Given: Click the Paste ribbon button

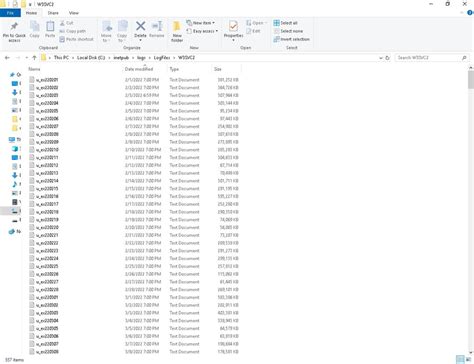Looking at the screenshot, I should pyautogui.click(x=50, y=29).
